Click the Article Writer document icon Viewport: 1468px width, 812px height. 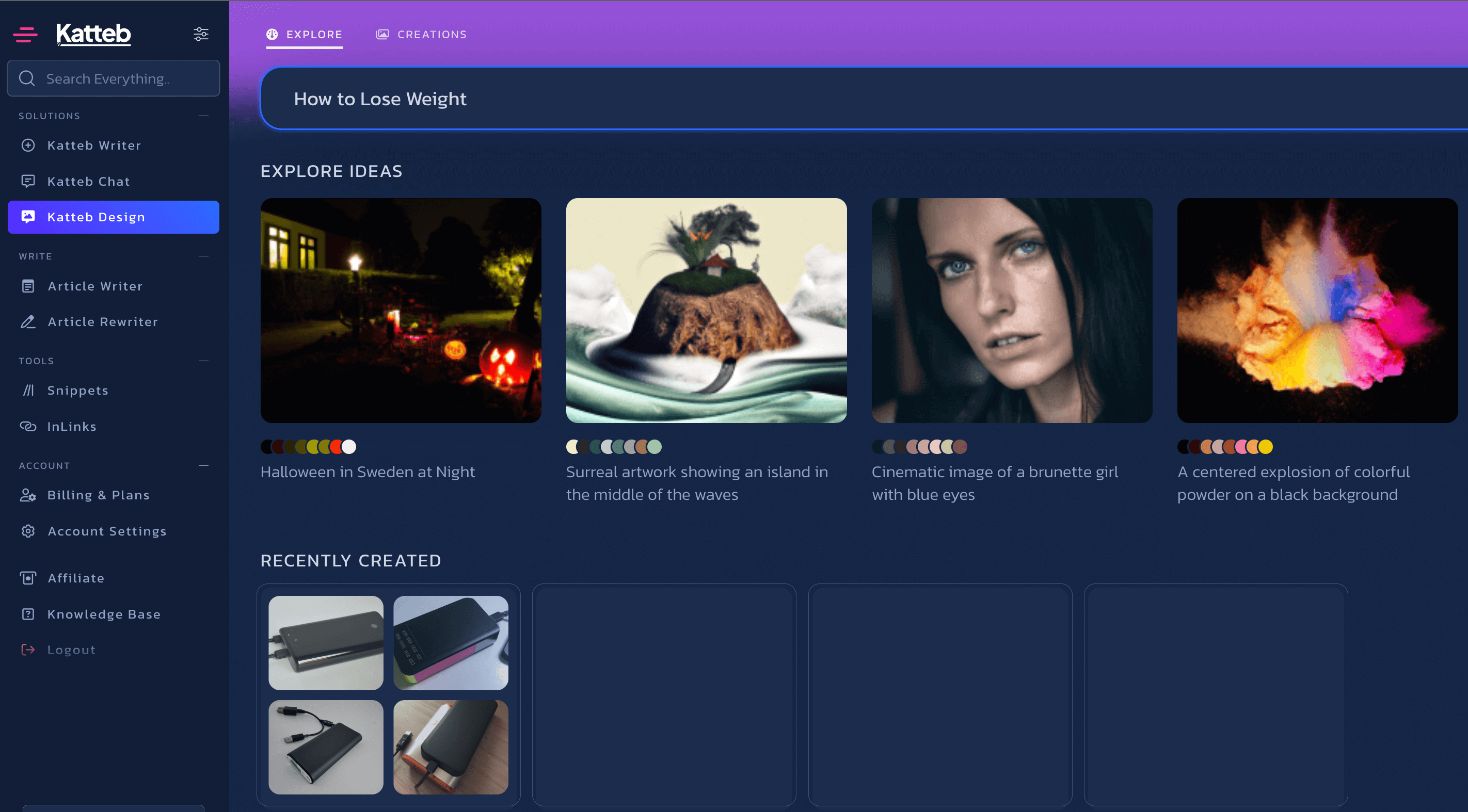pos(28,286)
